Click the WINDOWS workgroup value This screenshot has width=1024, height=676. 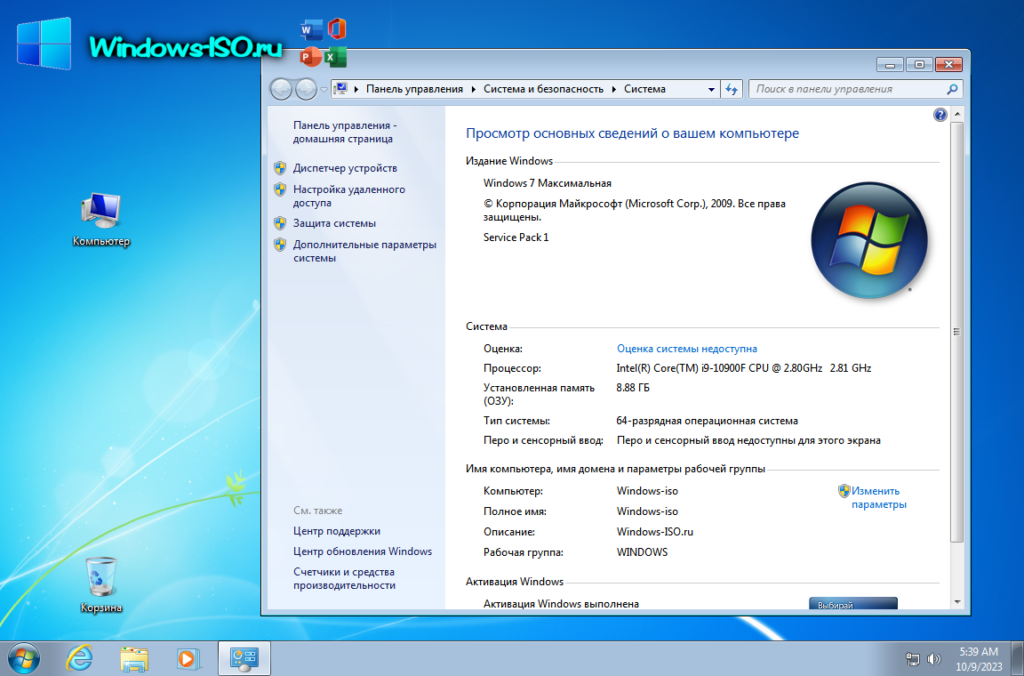pos(642,552)
